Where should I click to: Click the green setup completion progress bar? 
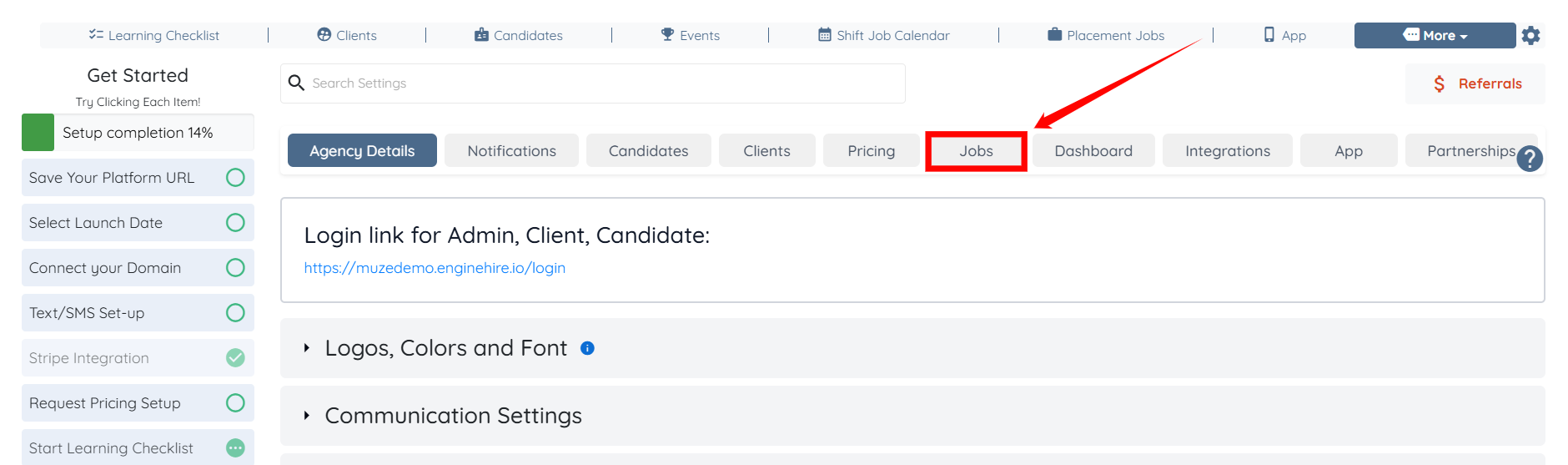pos(38,133)
